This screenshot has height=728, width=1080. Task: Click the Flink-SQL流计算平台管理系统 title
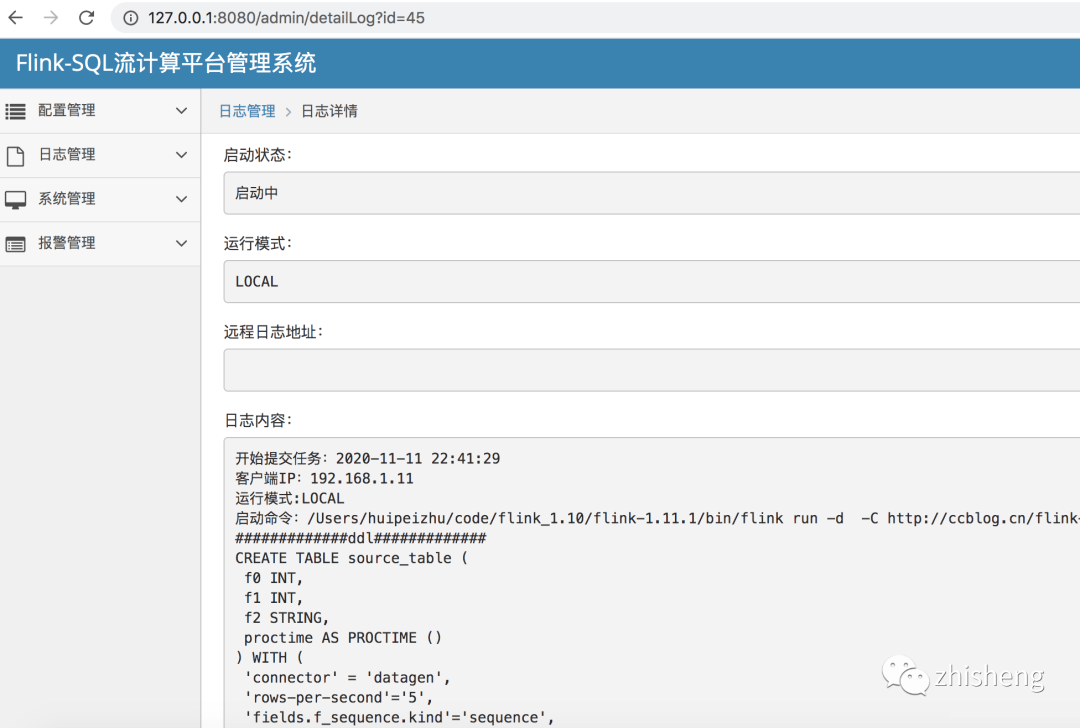(x=165, y=63)
